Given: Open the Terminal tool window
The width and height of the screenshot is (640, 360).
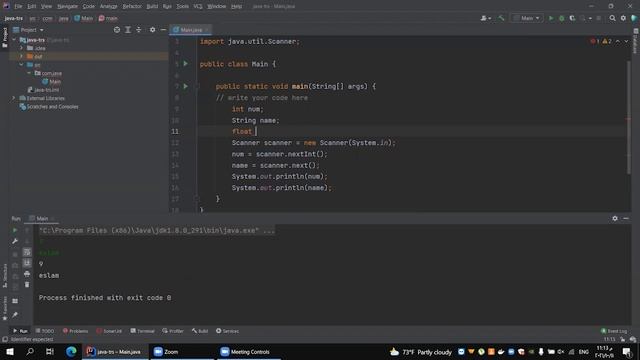Looking at the screenshot, I should (142, 331).
